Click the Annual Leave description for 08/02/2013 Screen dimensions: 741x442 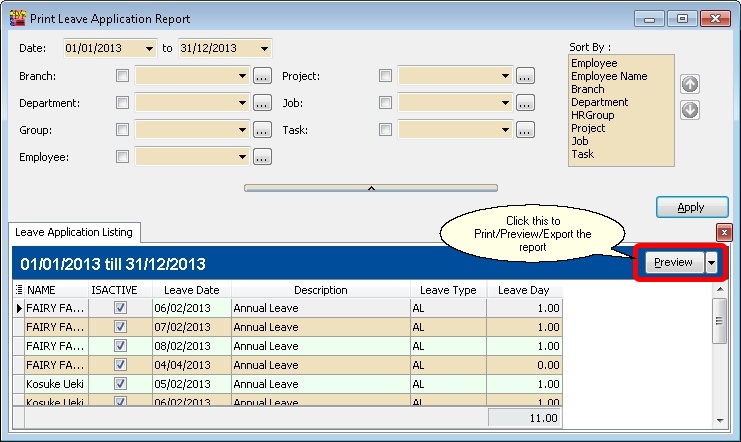pos(320,346)
